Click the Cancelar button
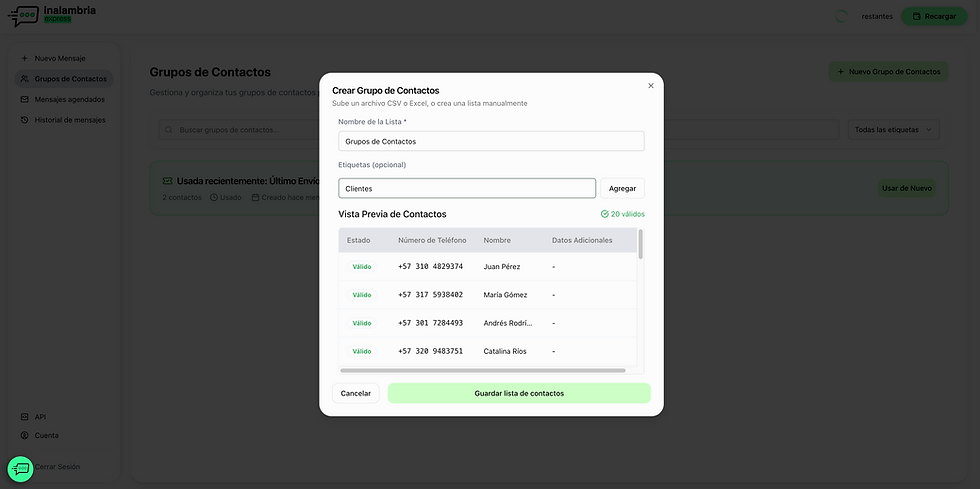 356,393
